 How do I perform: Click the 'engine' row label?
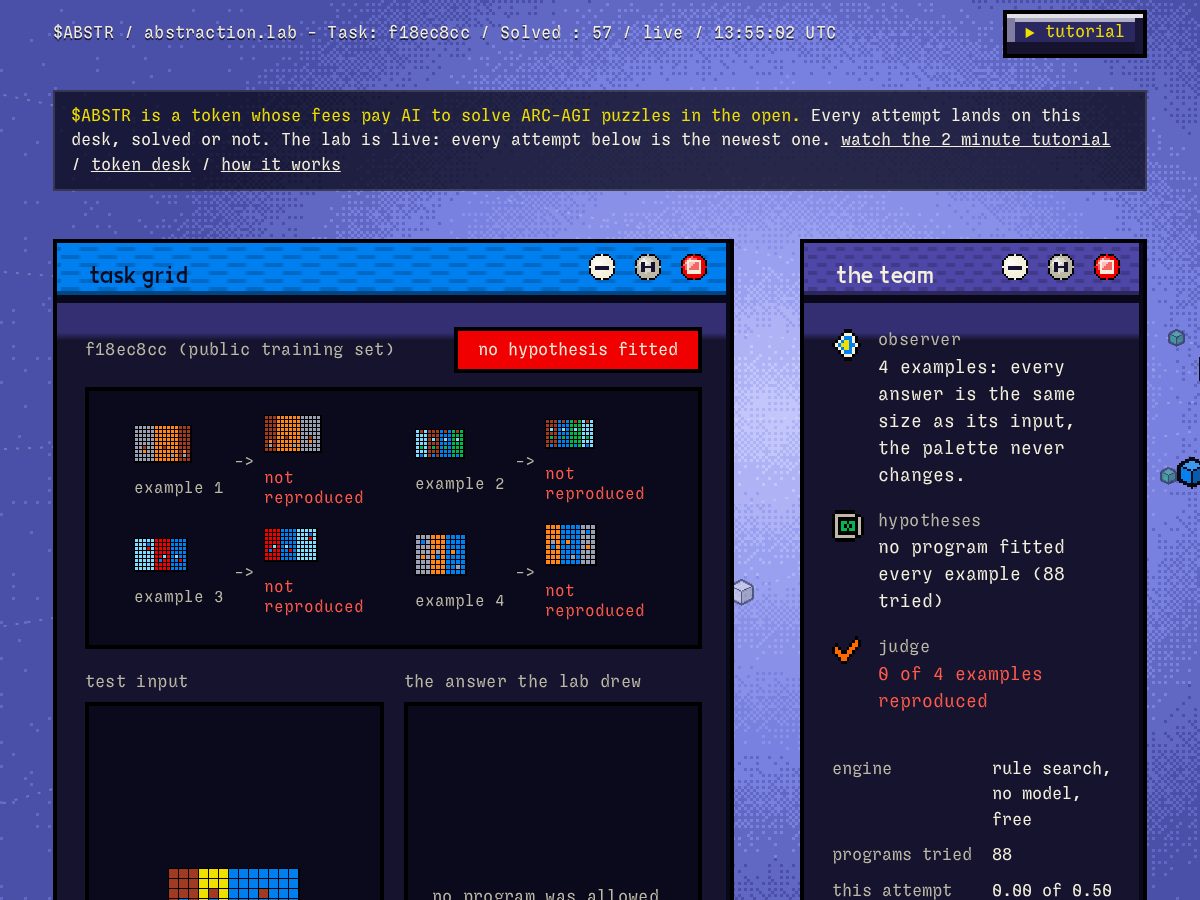(862, 768)
